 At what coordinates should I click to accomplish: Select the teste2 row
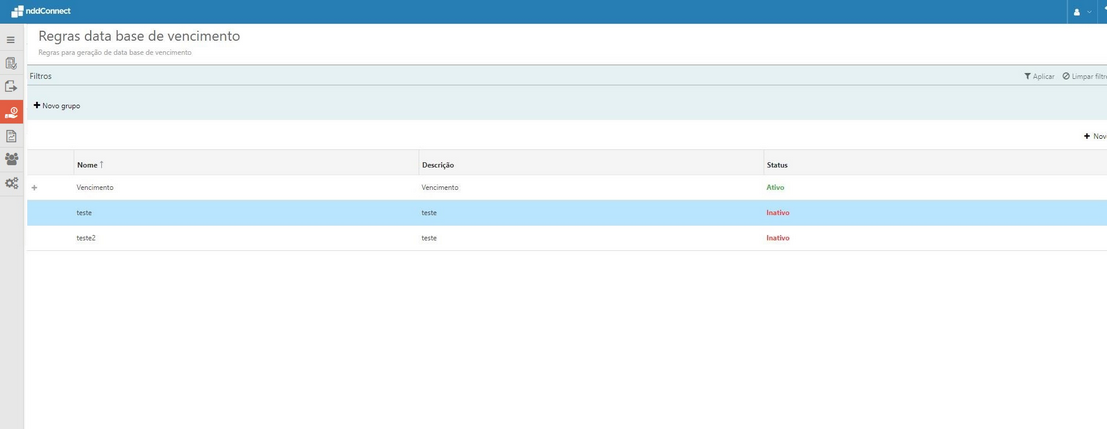click(85, 238)
